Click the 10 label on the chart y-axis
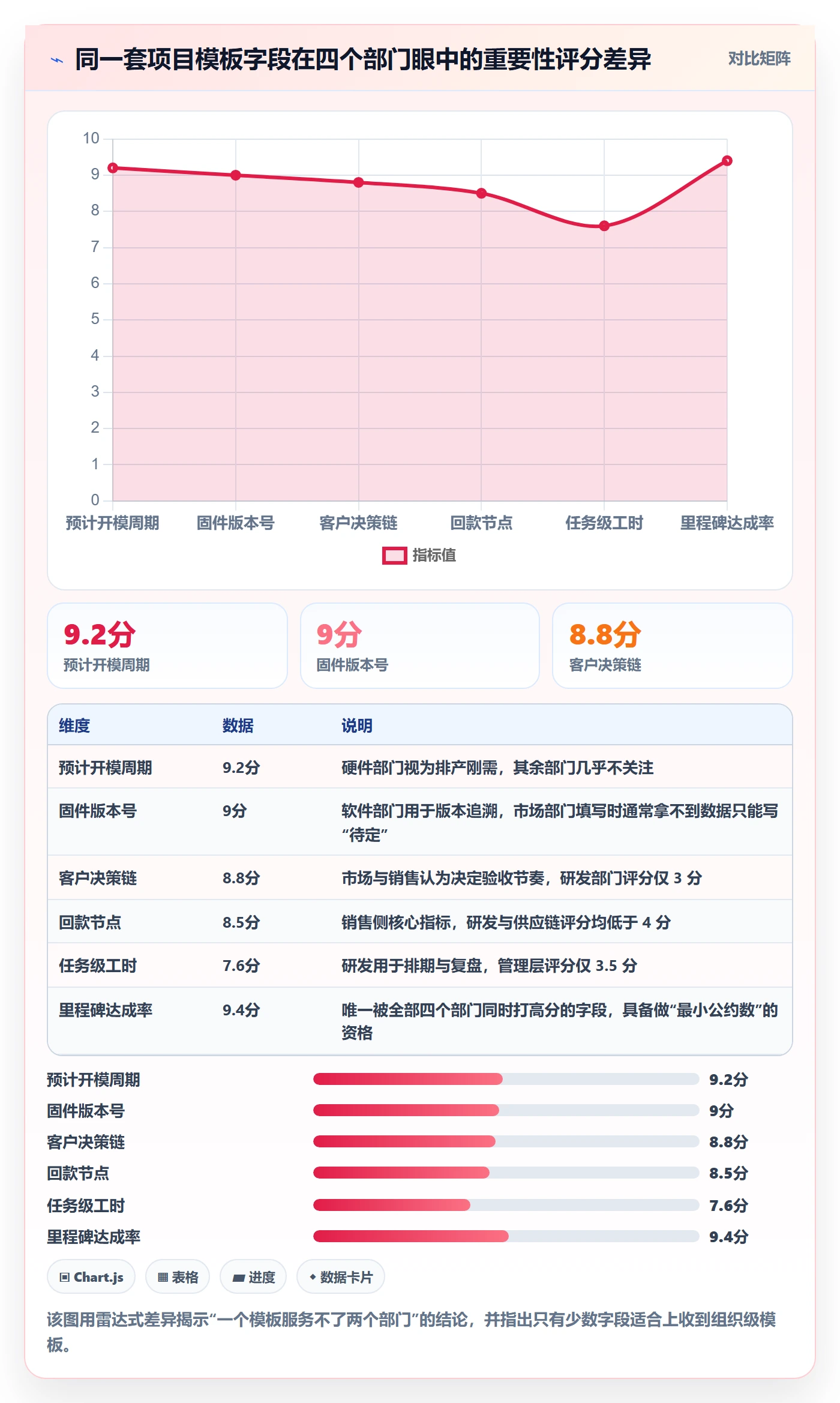Image resolution: width=840 pixels, height=1403 pixels. pos(91,139)
